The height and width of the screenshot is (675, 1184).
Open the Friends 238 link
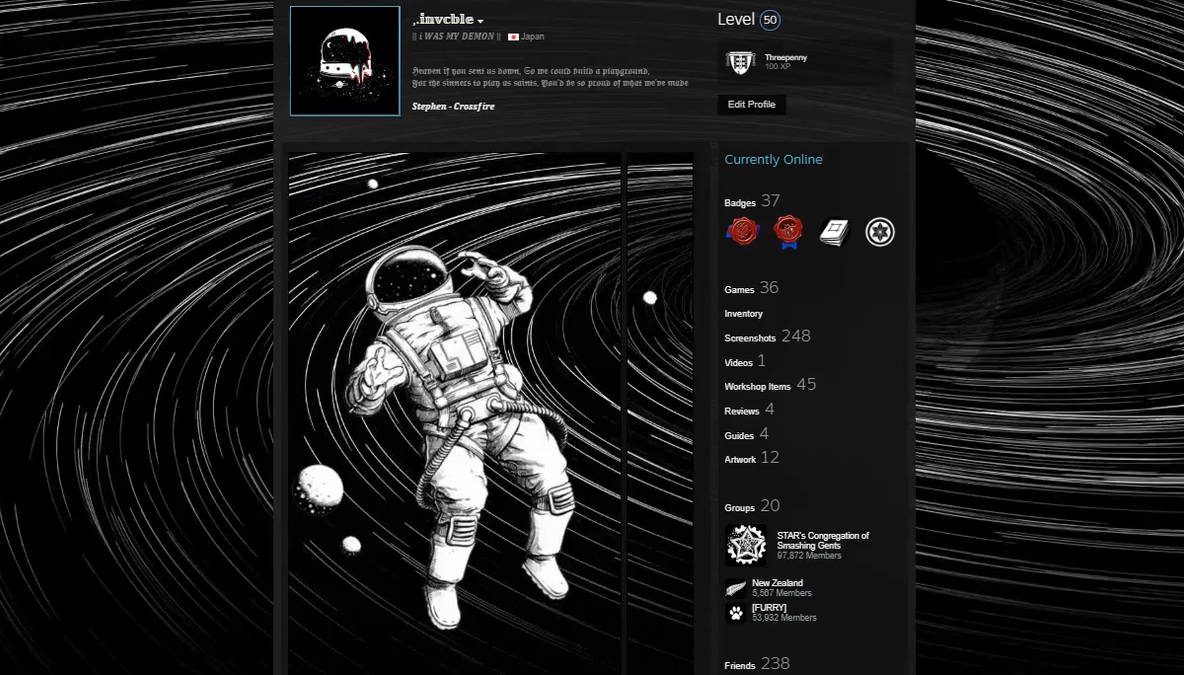pos(757,664)
